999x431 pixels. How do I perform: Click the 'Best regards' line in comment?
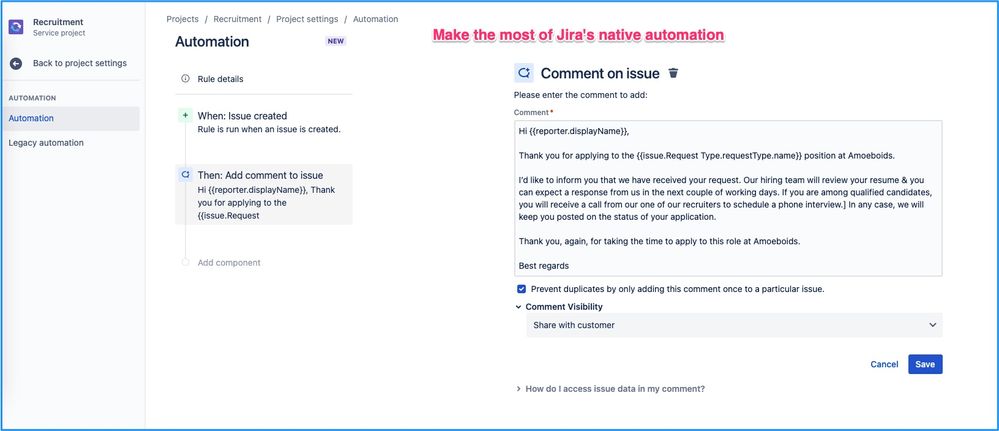(x=543, y=266)
